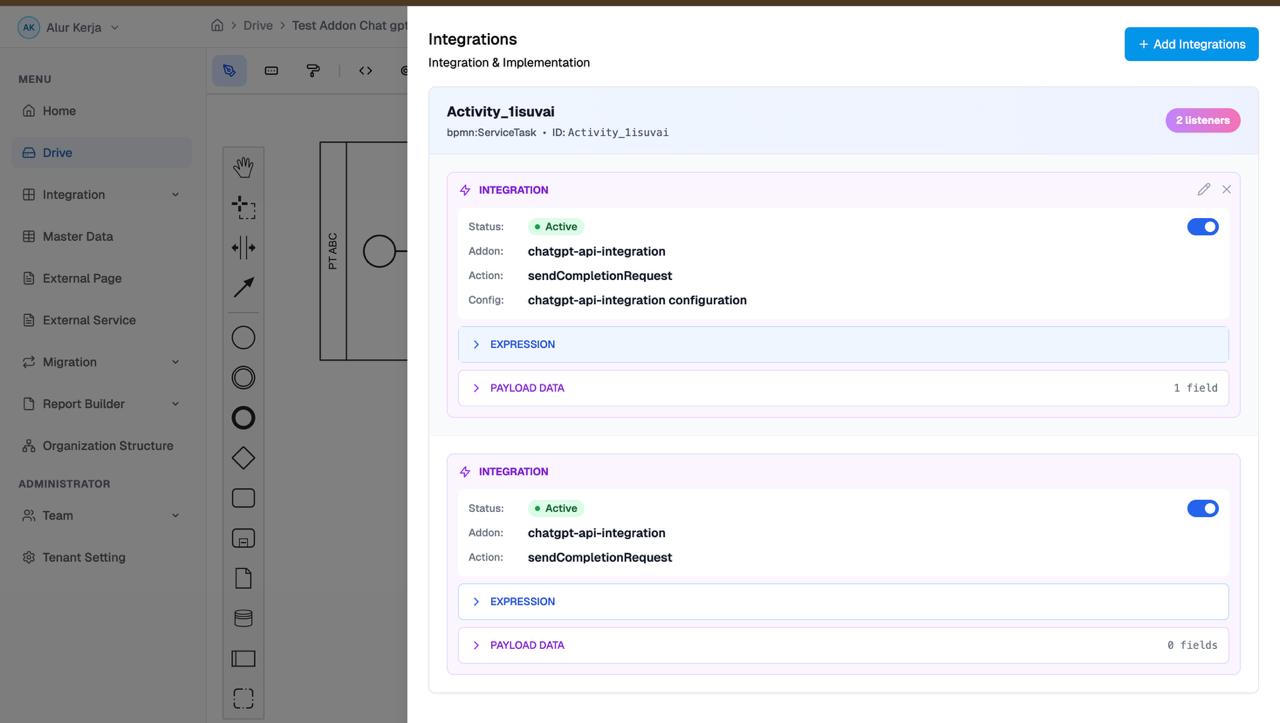This screenshot has width=1280, height=723.
Task: Click the Add Integrations button
Action: point(1191,44)
